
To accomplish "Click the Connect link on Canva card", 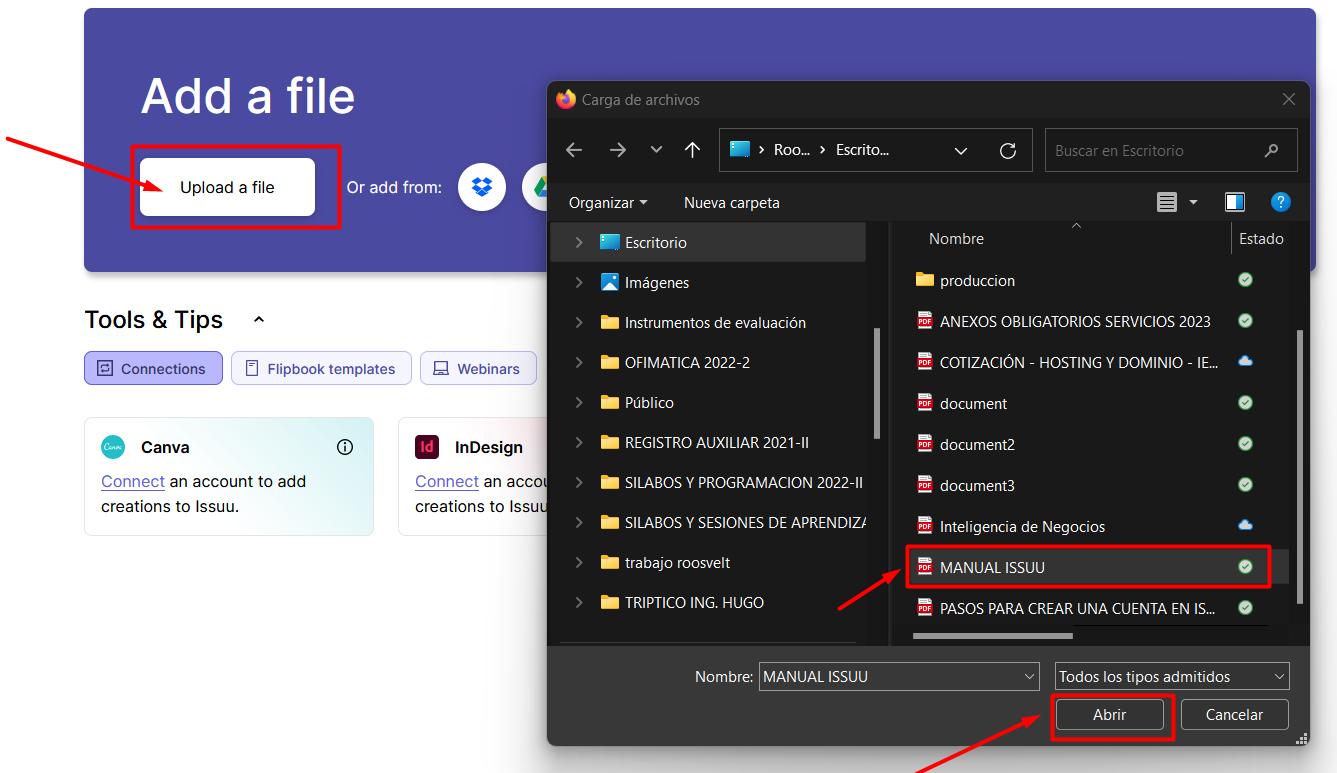I will pos(133,481).
